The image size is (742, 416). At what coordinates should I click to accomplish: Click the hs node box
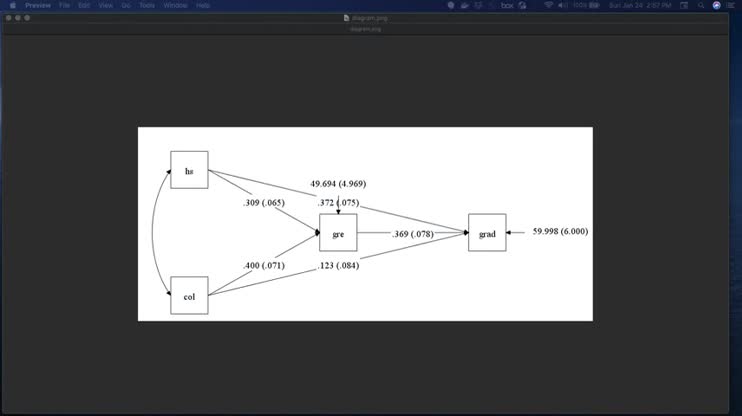(189, 170)
